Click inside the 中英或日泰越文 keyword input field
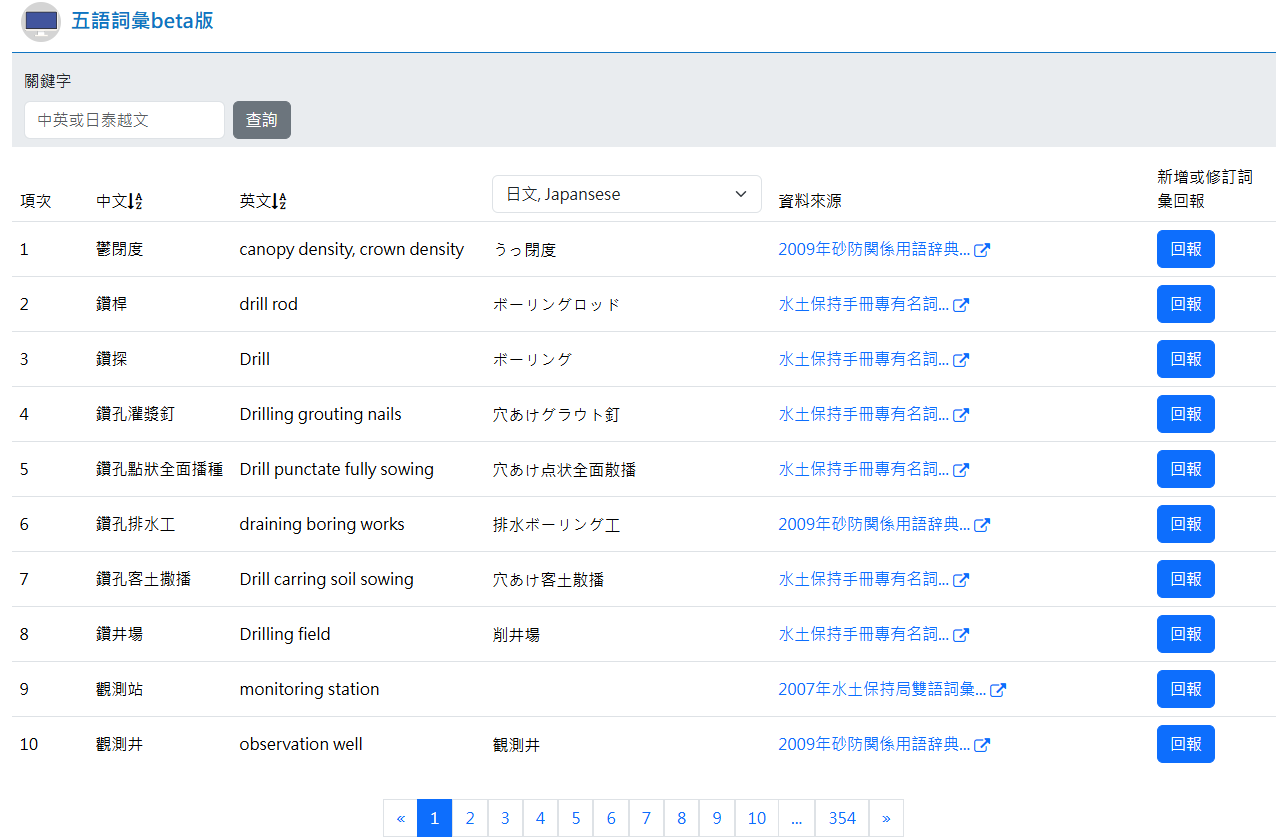Viewport: 1276px width, 840px height. 124,119
